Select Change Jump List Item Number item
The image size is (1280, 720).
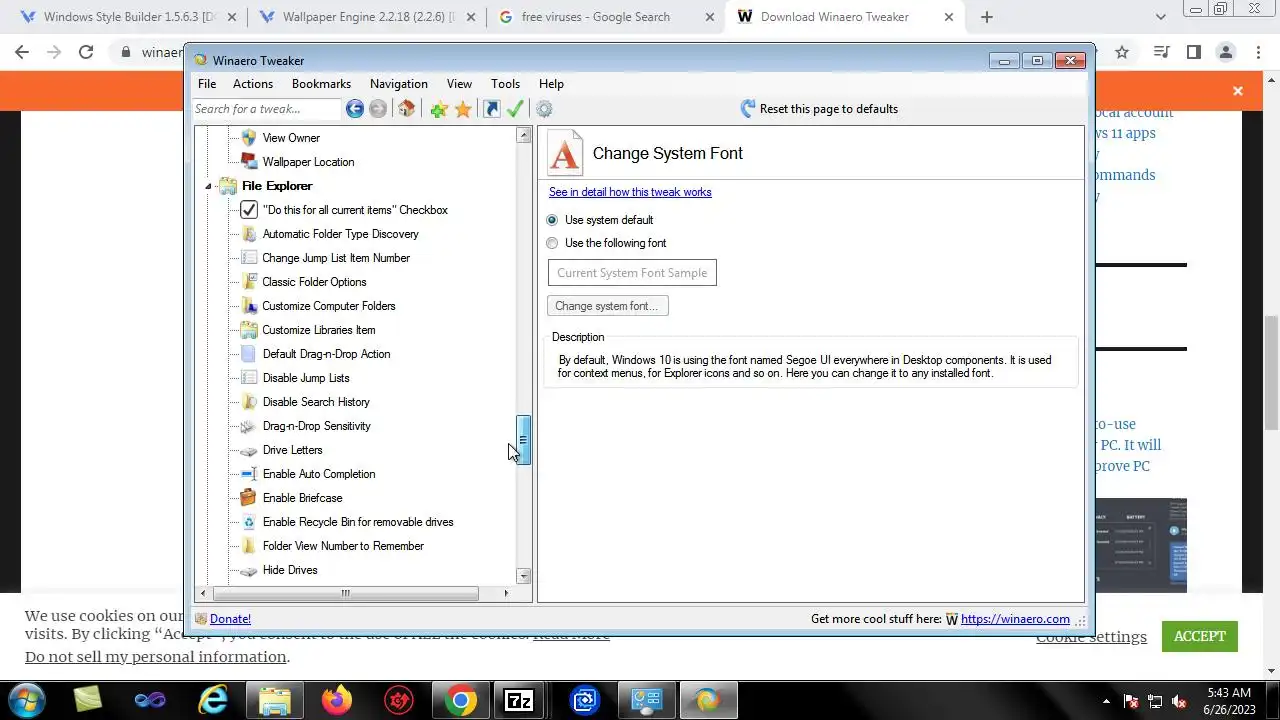pyautogui.click(x=336, y=258)
